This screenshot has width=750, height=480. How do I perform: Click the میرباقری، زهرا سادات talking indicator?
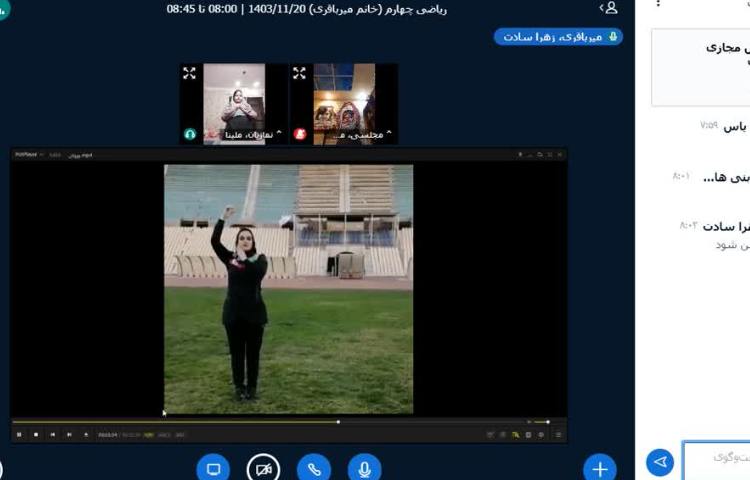558,37
